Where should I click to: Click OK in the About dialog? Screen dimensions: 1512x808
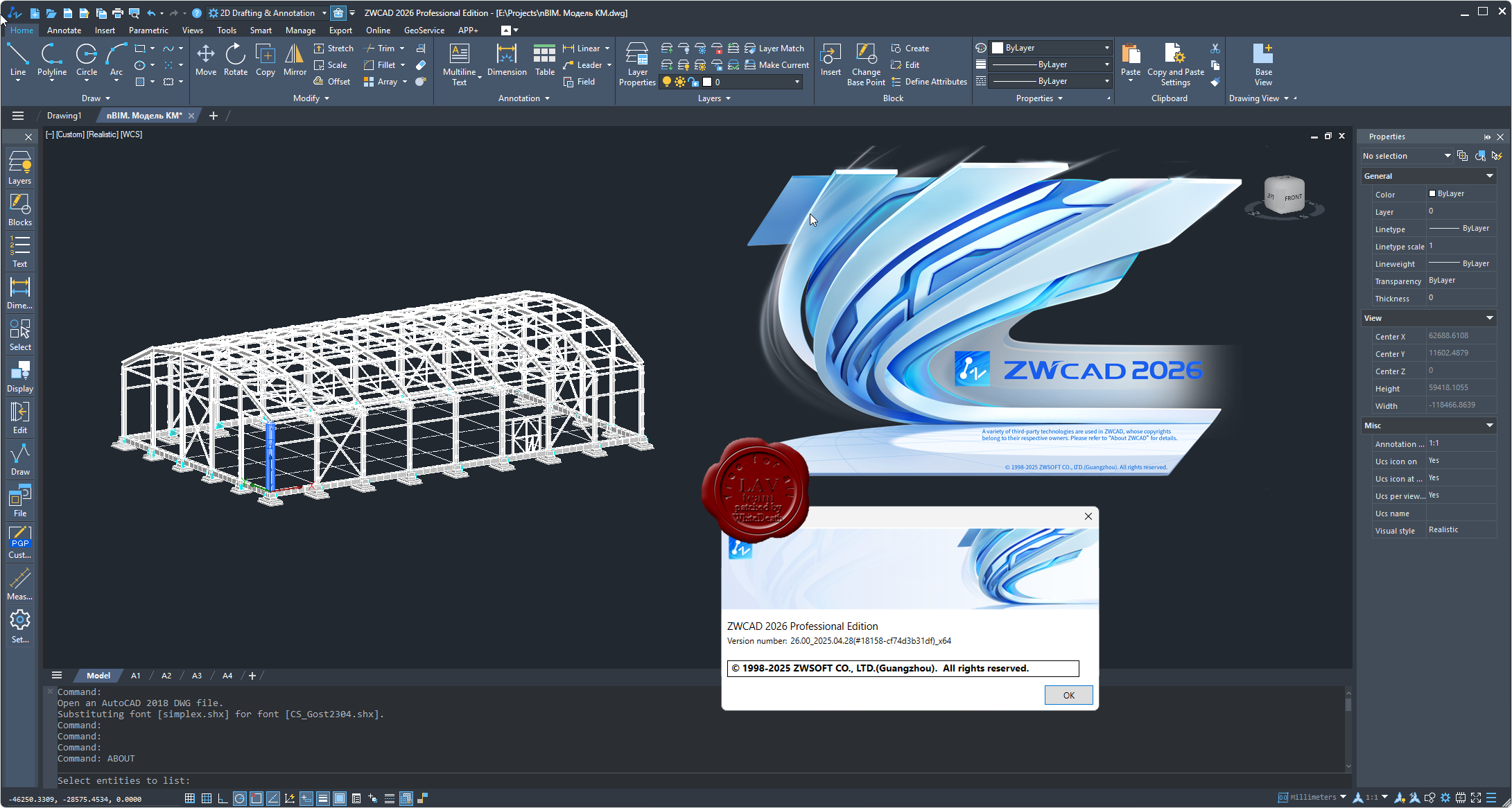1068,695
